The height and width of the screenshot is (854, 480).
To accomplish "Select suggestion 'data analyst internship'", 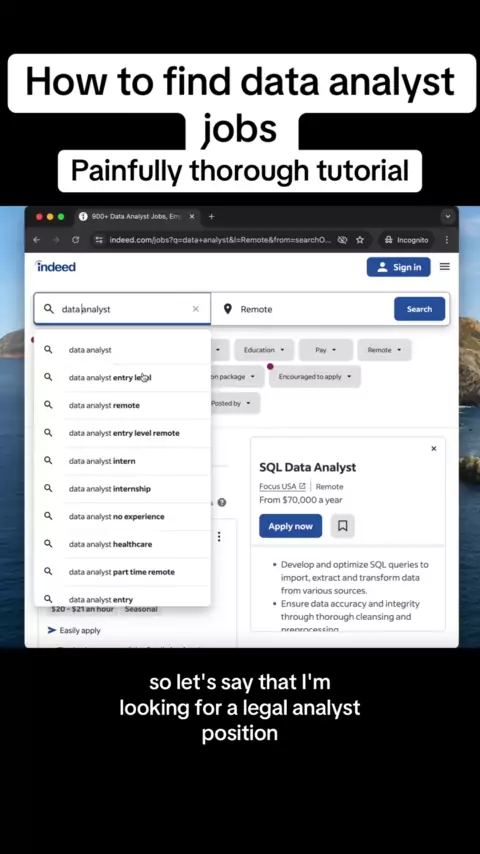I will [x=123, y=489].
